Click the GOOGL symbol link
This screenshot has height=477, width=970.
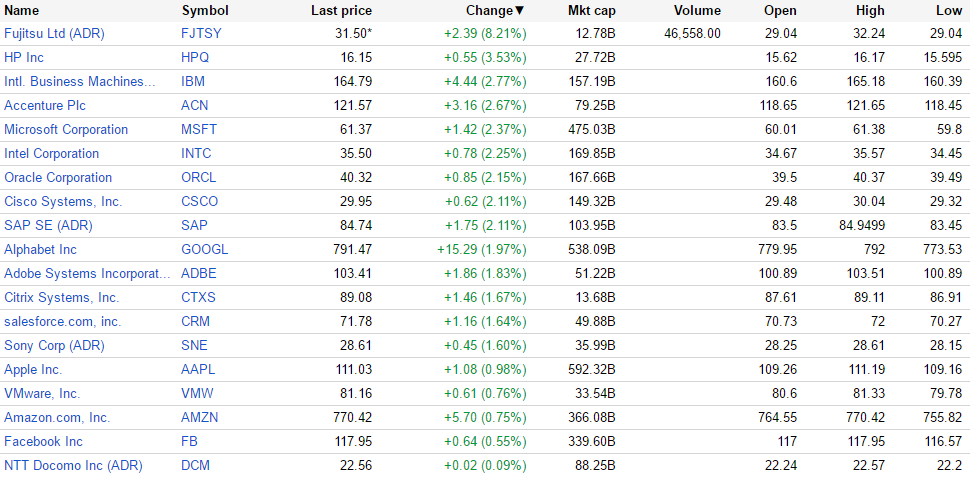coord(204,249)
